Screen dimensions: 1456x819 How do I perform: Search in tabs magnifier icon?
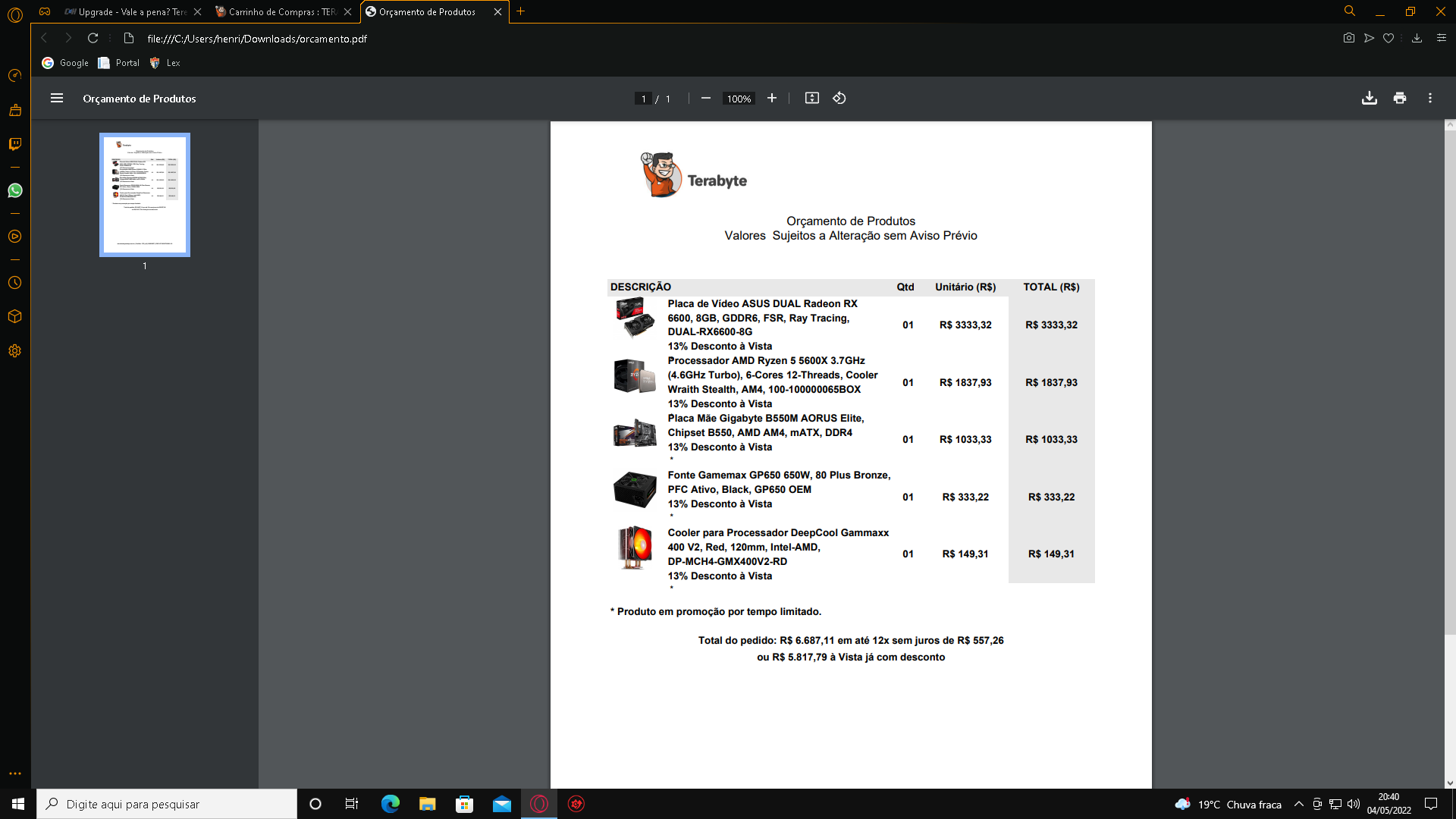[1350, 11]
